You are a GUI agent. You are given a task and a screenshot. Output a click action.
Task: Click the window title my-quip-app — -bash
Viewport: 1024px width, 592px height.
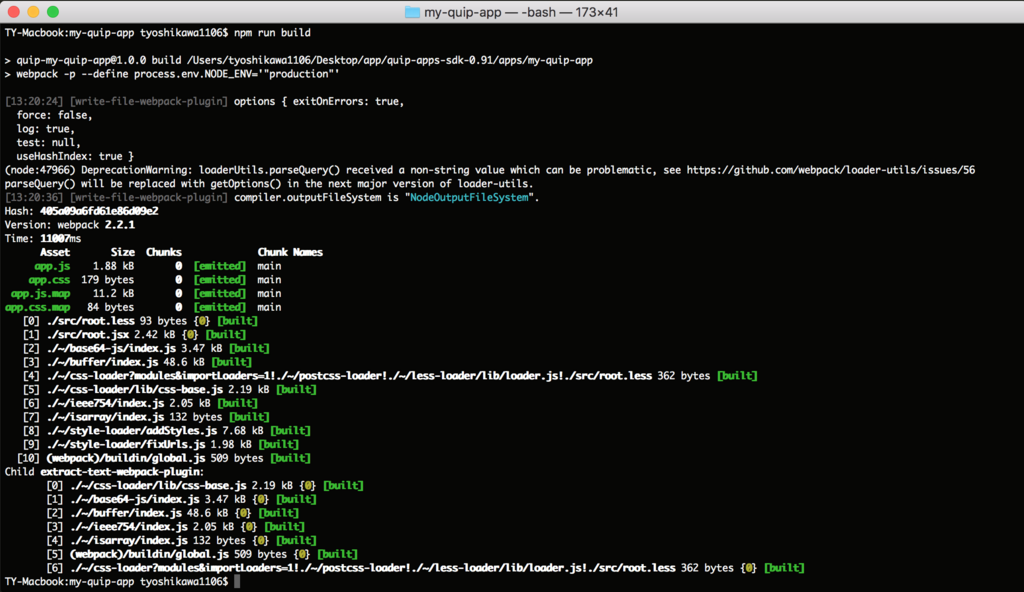coord(520,12)
